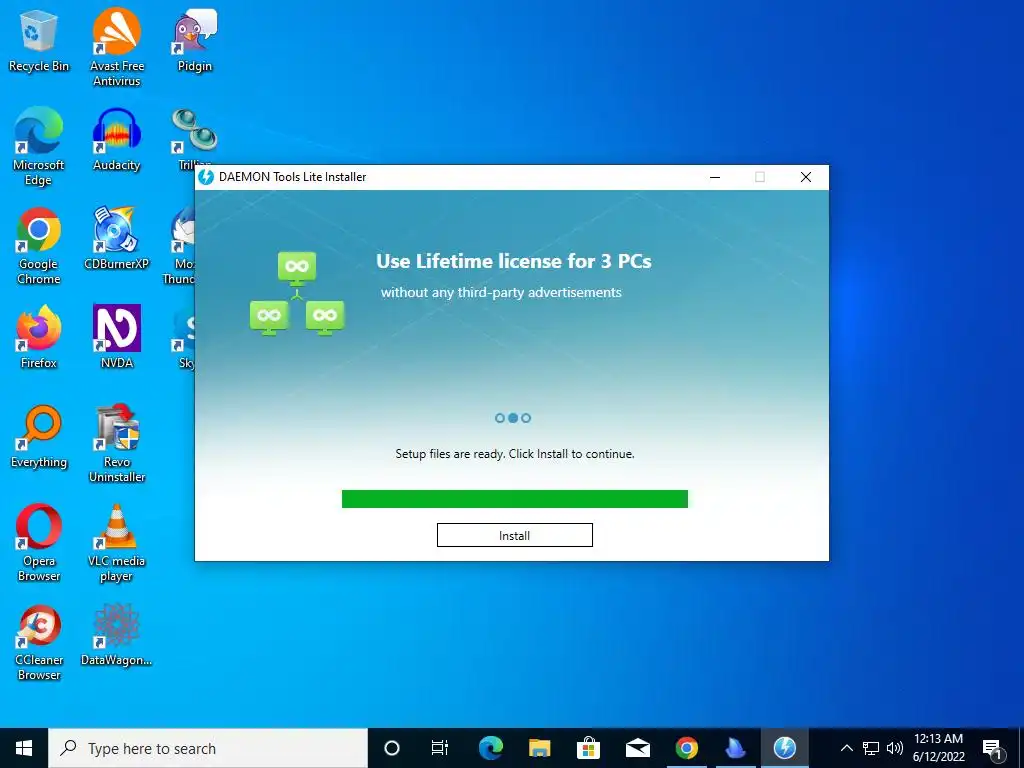Viewport: 1024px width, 768px height.
Task: Open the Mail app from the taskbar
Action: pyautogui.click(x=637, y=748)
